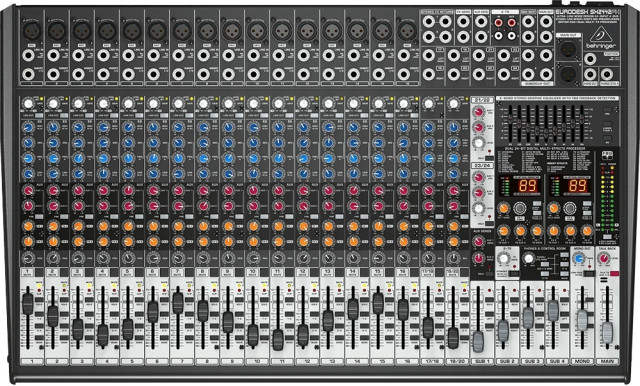Toggle the channel 9 Low Cut switch
Image resolution: width=640 pixels, height=386 pixels.
(238, 116)
